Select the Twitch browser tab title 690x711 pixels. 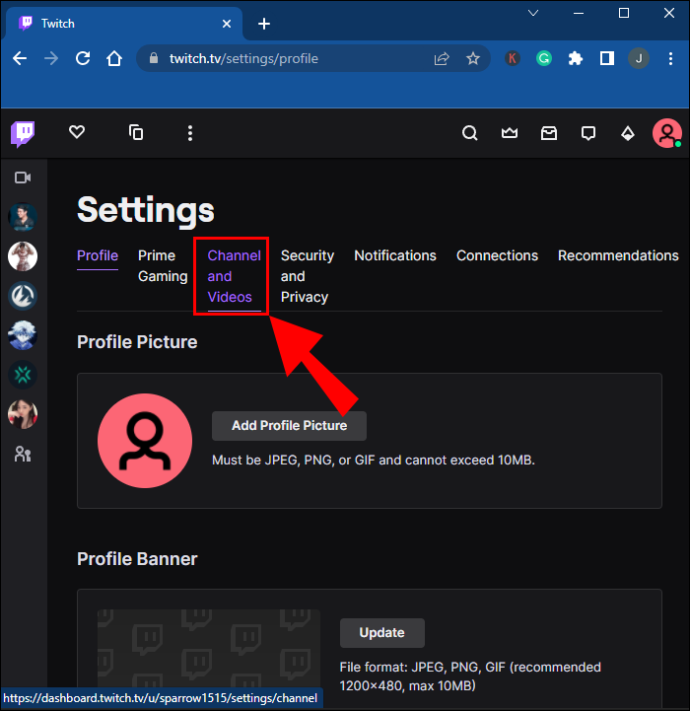click(x=58, y=24)
